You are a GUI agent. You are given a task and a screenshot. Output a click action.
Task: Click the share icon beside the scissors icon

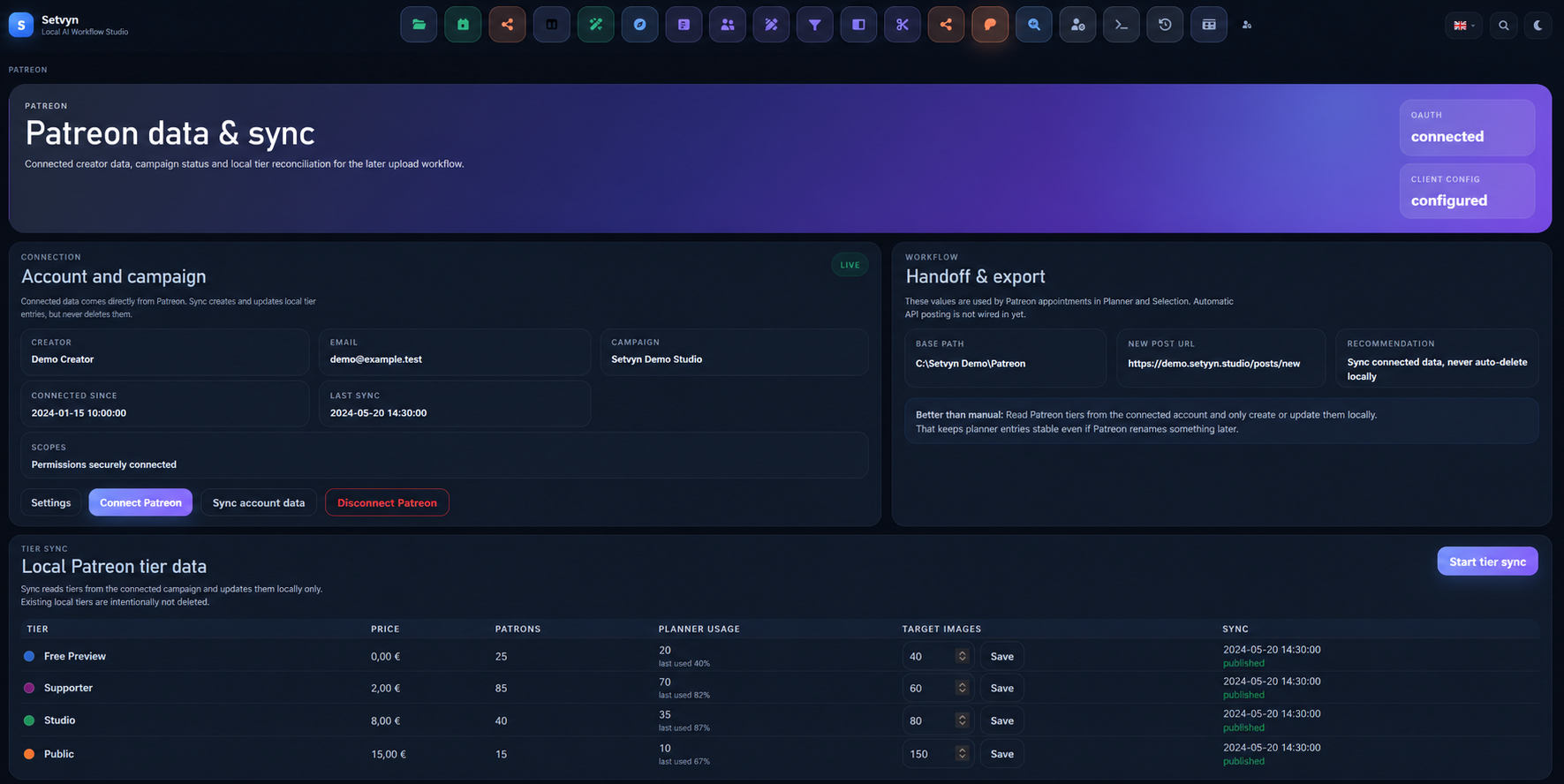coord(946,25)
